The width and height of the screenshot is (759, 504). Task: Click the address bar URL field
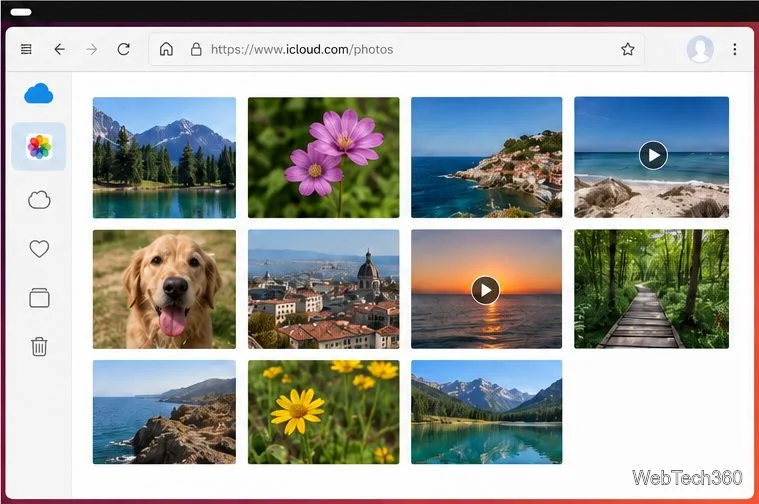click(x=396, y=49)
